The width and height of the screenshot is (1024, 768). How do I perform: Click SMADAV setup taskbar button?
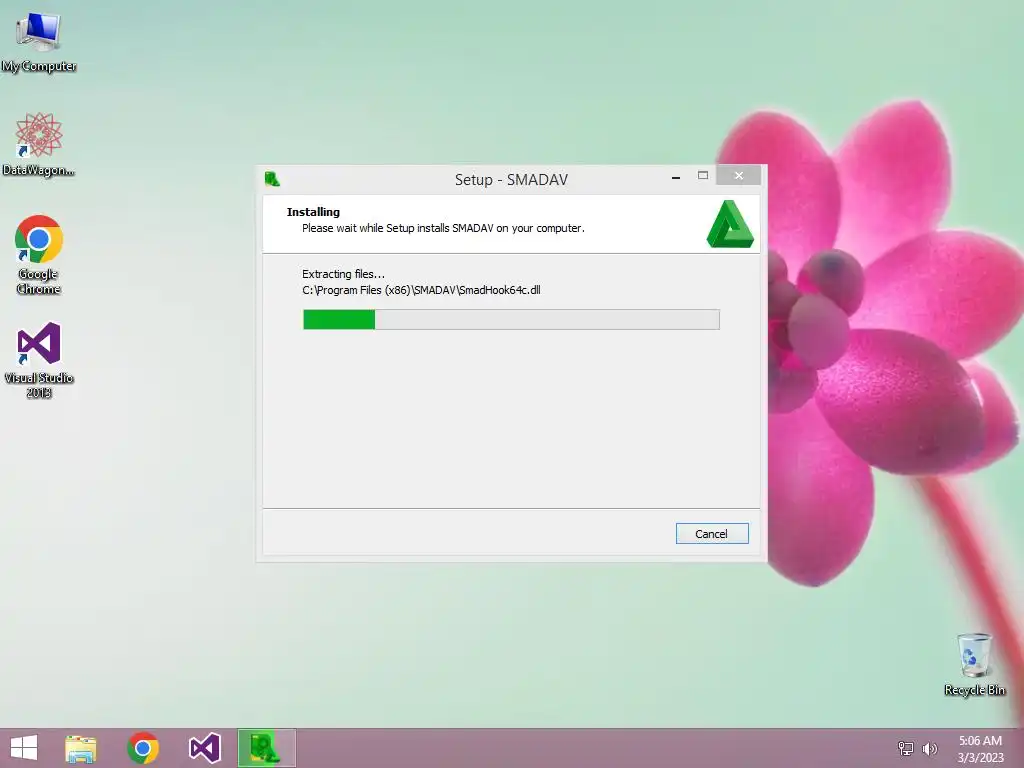coord(266,748)
